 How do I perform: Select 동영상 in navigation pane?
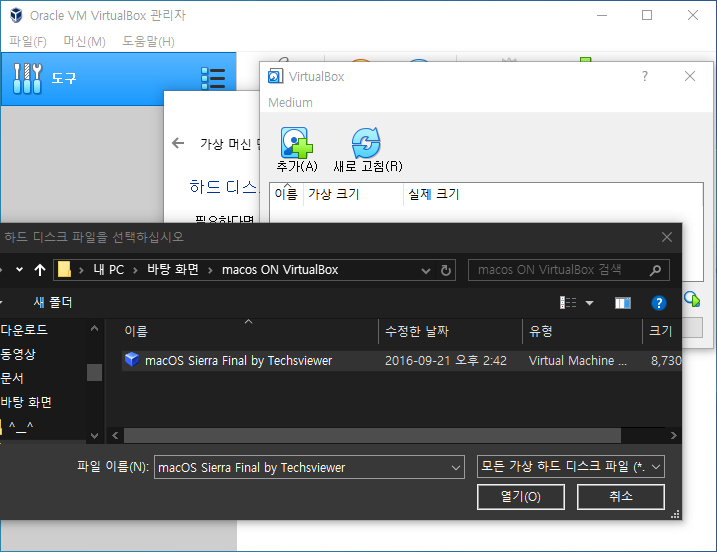(18, 354)
